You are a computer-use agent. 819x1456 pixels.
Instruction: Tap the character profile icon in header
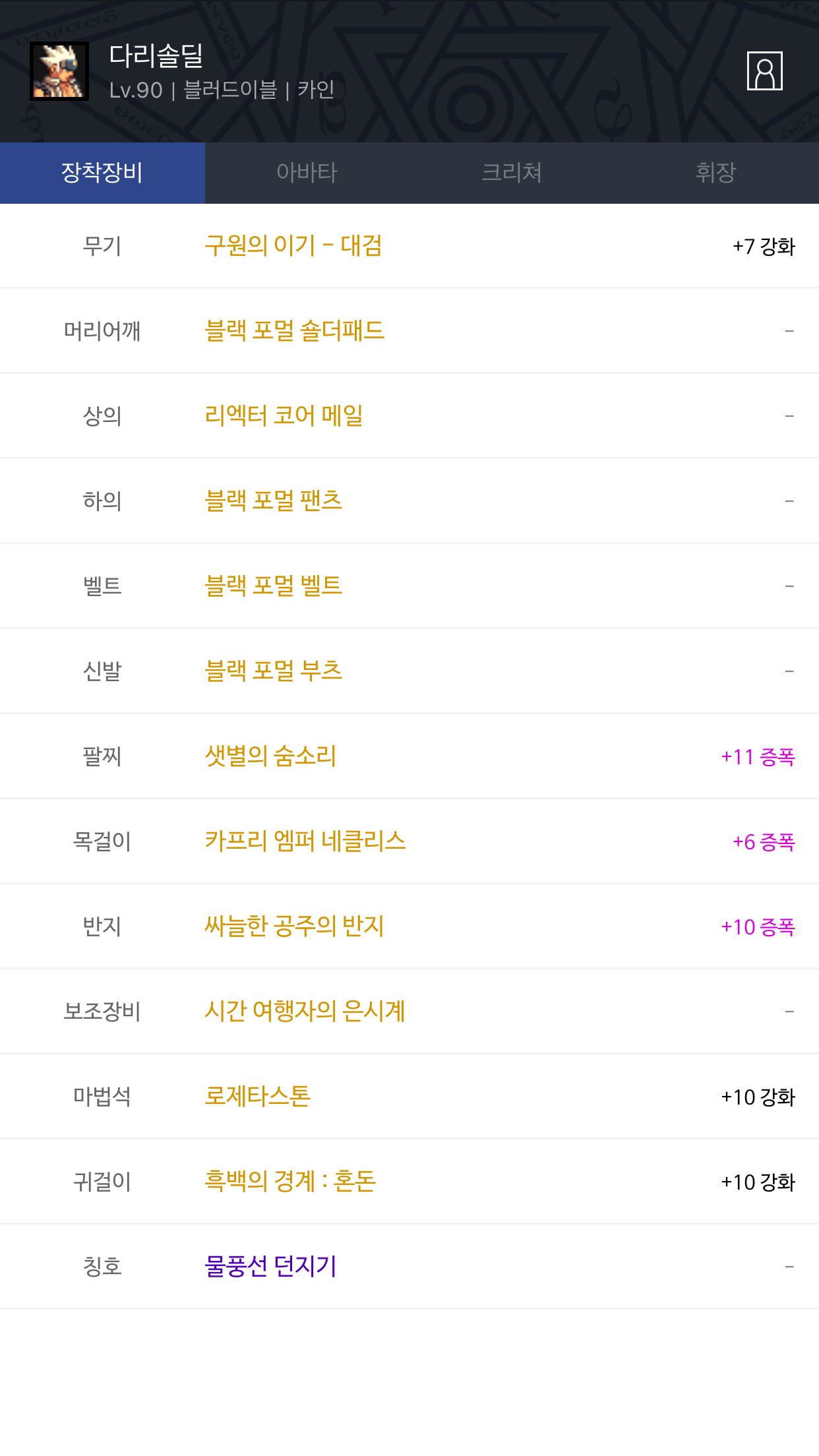point(764,71)
